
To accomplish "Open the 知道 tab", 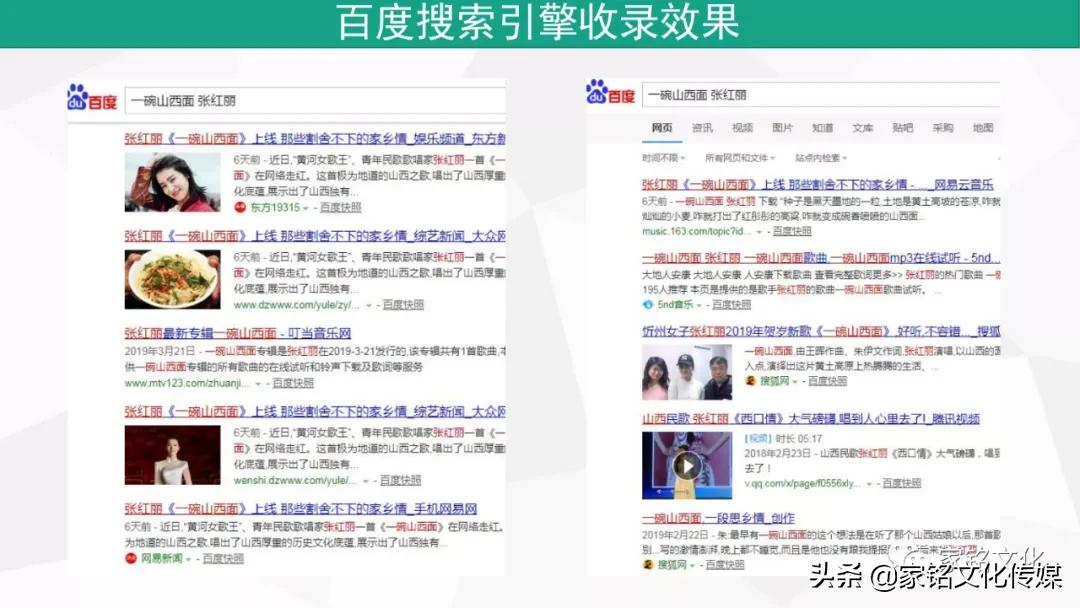I will point(820,127).
